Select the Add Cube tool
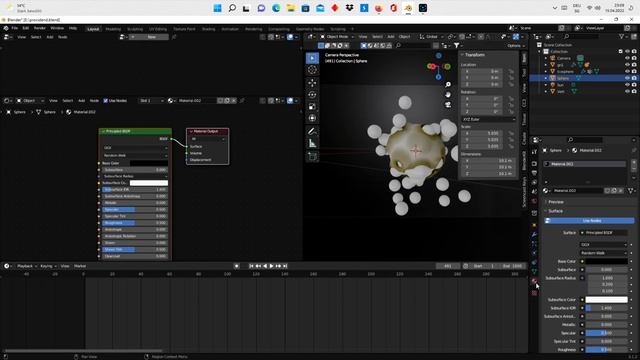This screenshot has width=640, height=360. [x=312, y=156]
